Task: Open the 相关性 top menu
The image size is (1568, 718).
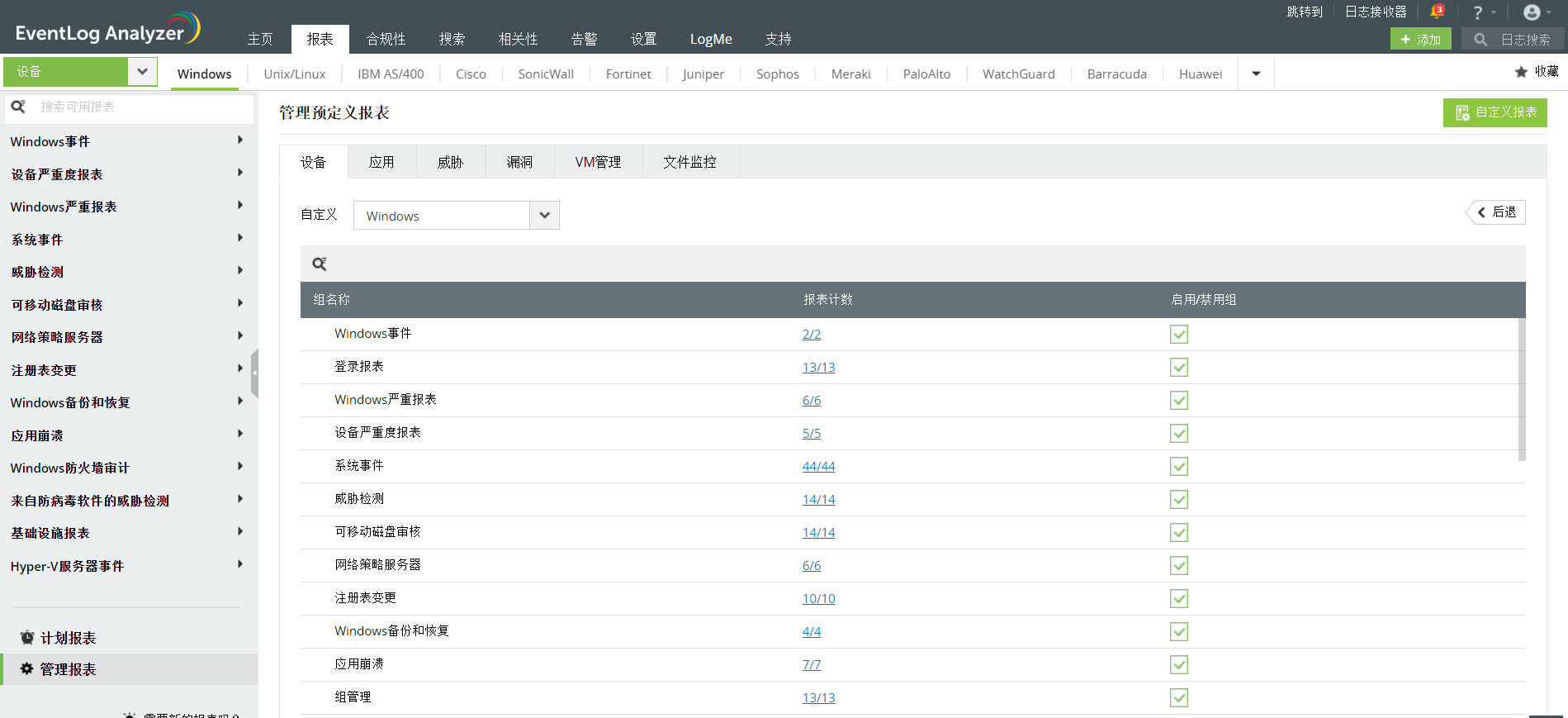Action: click(518, 39)
